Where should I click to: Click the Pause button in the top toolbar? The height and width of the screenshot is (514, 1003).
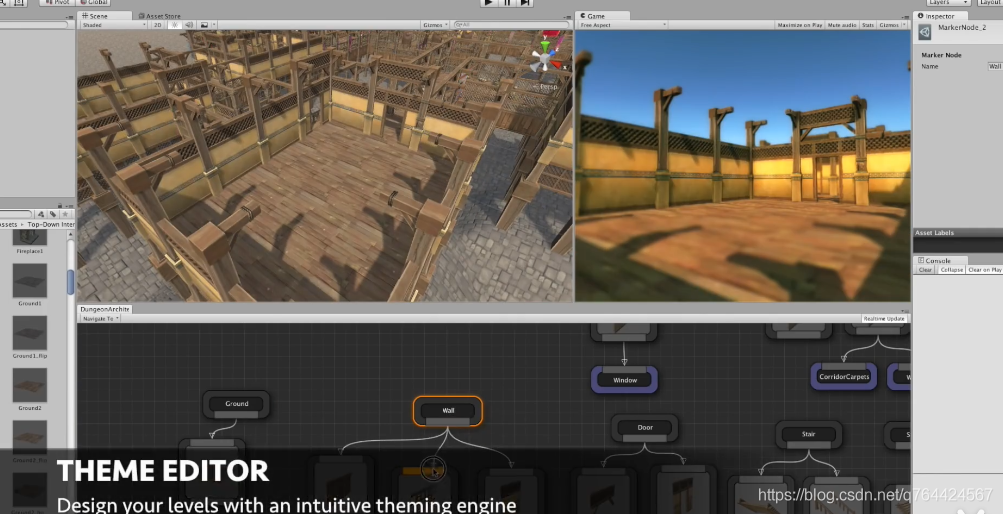coord(507,3)
